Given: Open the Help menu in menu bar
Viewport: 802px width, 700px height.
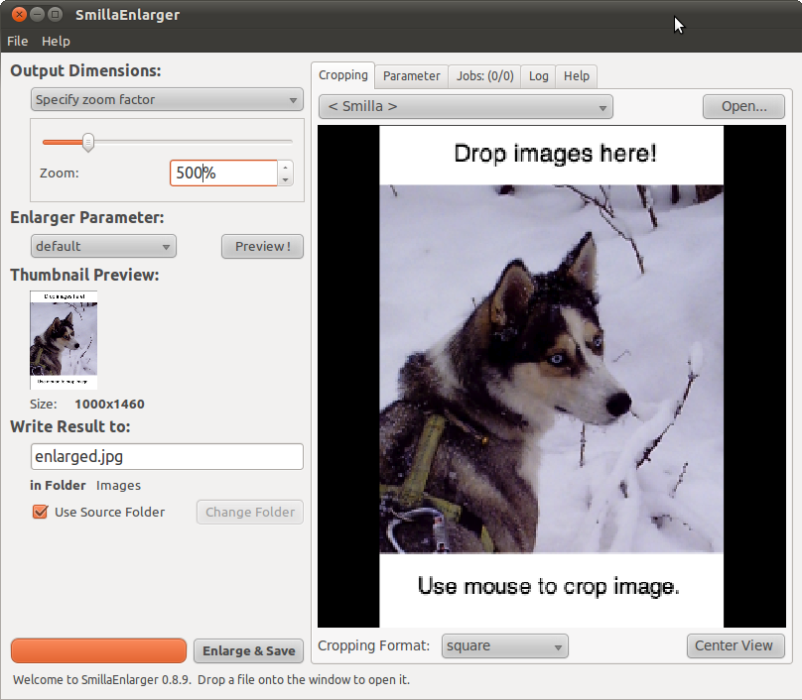Looking at the screenshot, I should click(x=56, y=41).
